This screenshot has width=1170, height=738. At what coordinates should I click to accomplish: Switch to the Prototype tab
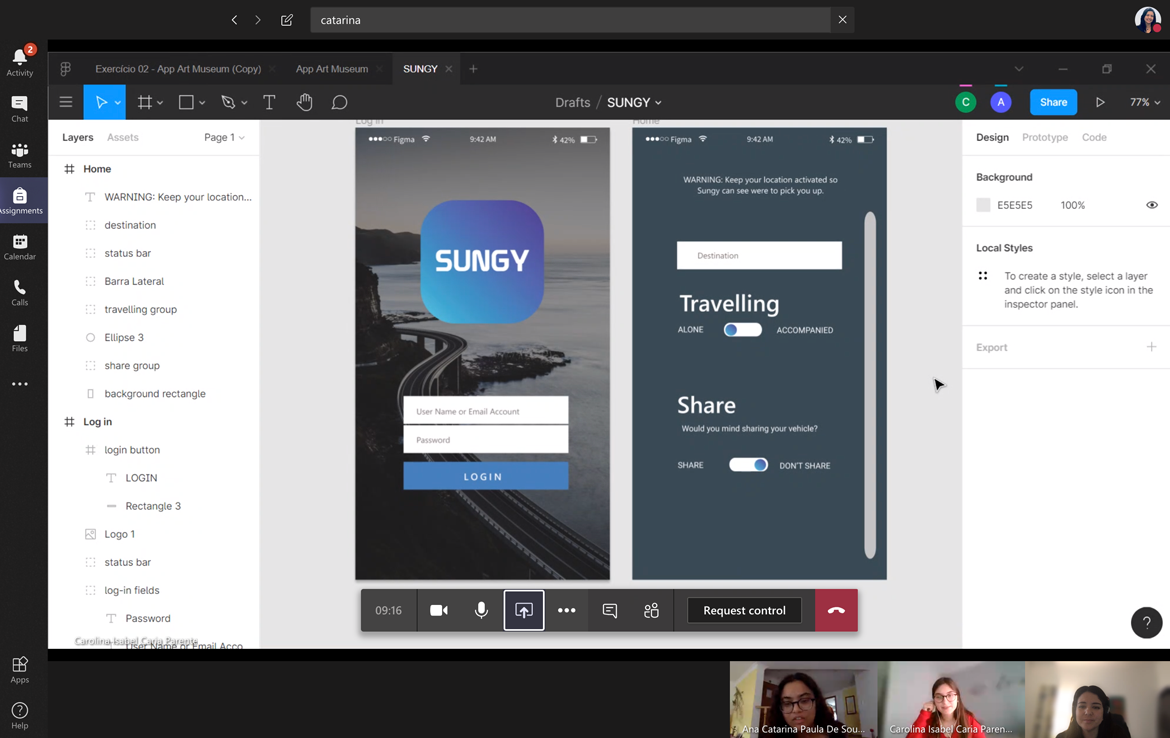(x=1044, y=137)
